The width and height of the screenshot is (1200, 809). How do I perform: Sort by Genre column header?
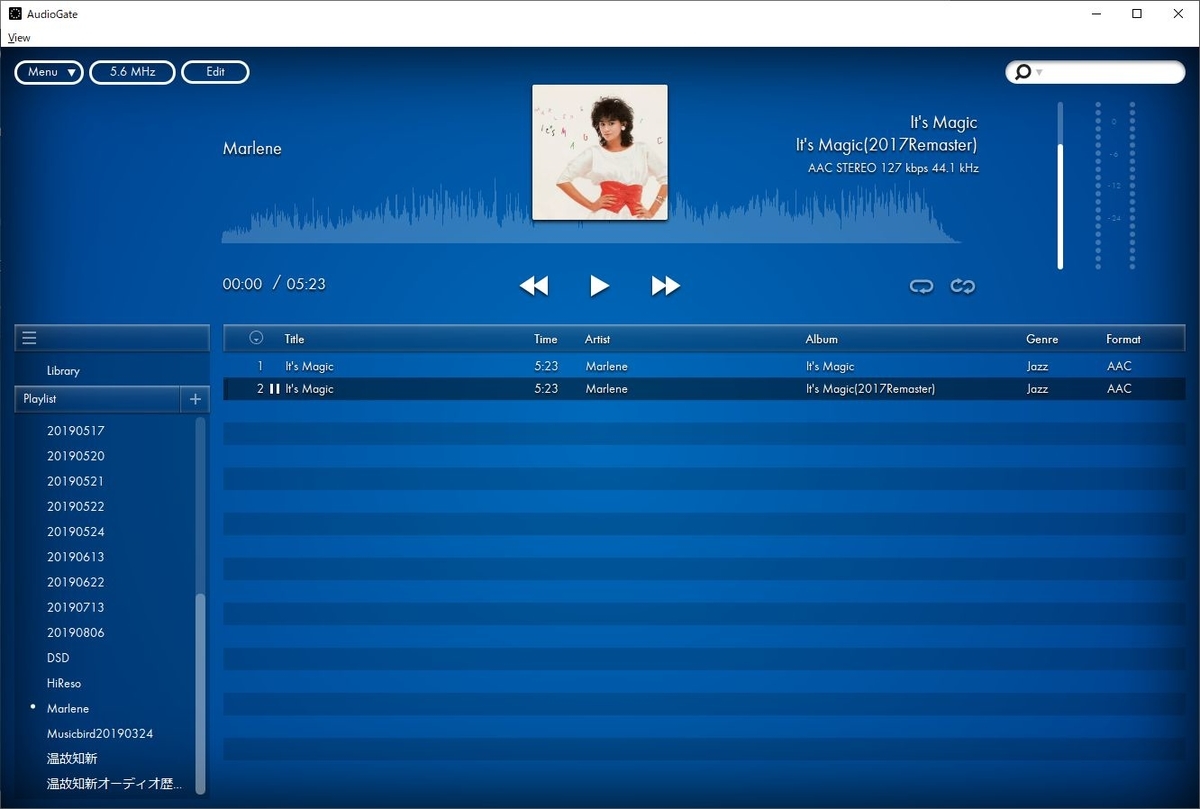coord(1042,339)
